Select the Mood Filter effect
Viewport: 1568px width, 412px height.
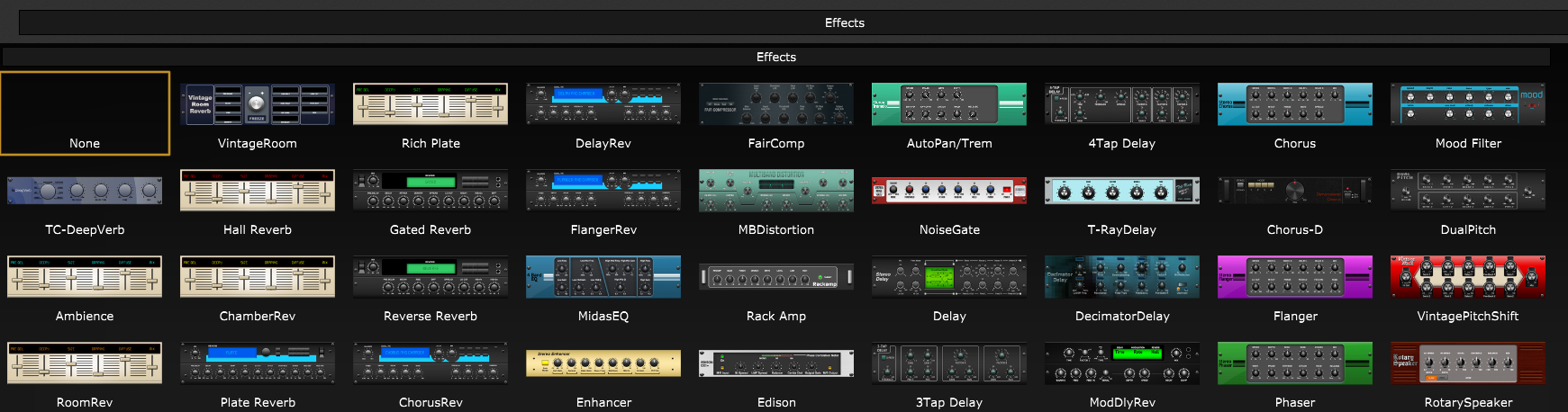point(1468,113)
